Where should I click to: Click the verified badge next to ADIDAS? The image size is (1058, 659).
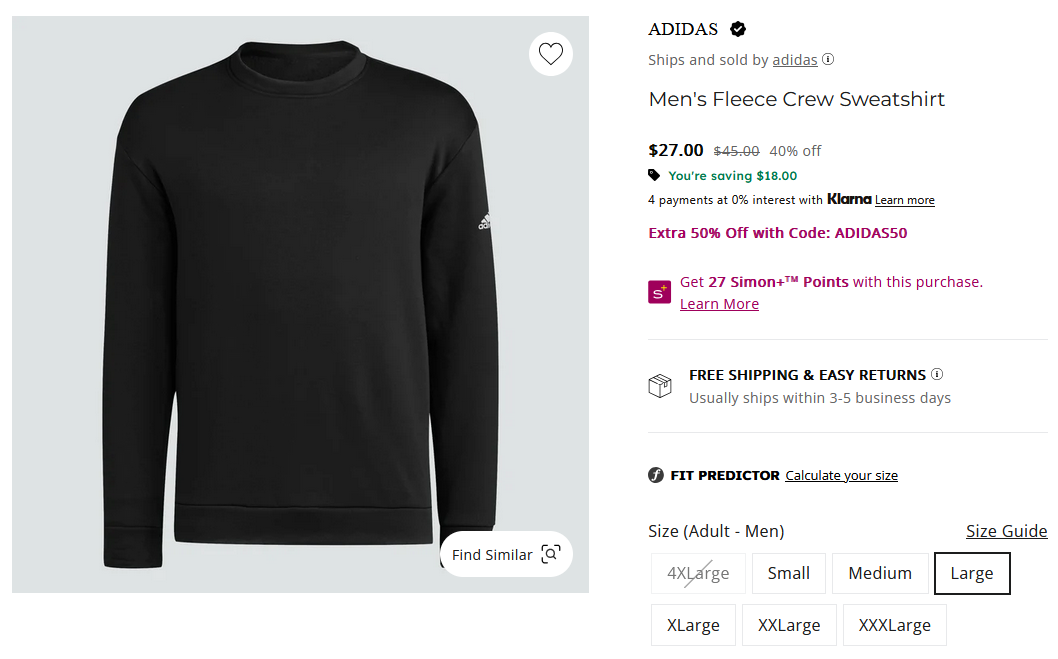coord(737,29)
